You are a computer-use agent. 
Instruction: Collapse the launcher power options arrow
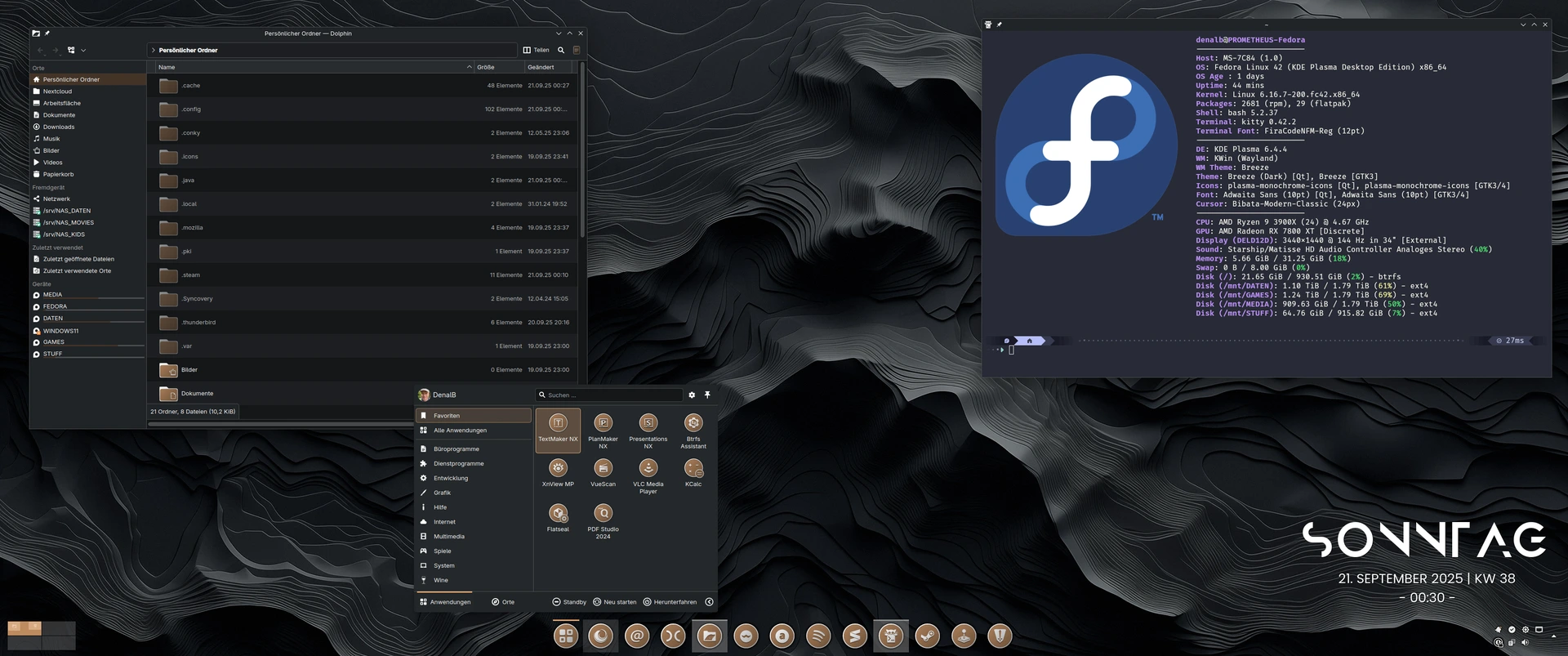[709, 602]
